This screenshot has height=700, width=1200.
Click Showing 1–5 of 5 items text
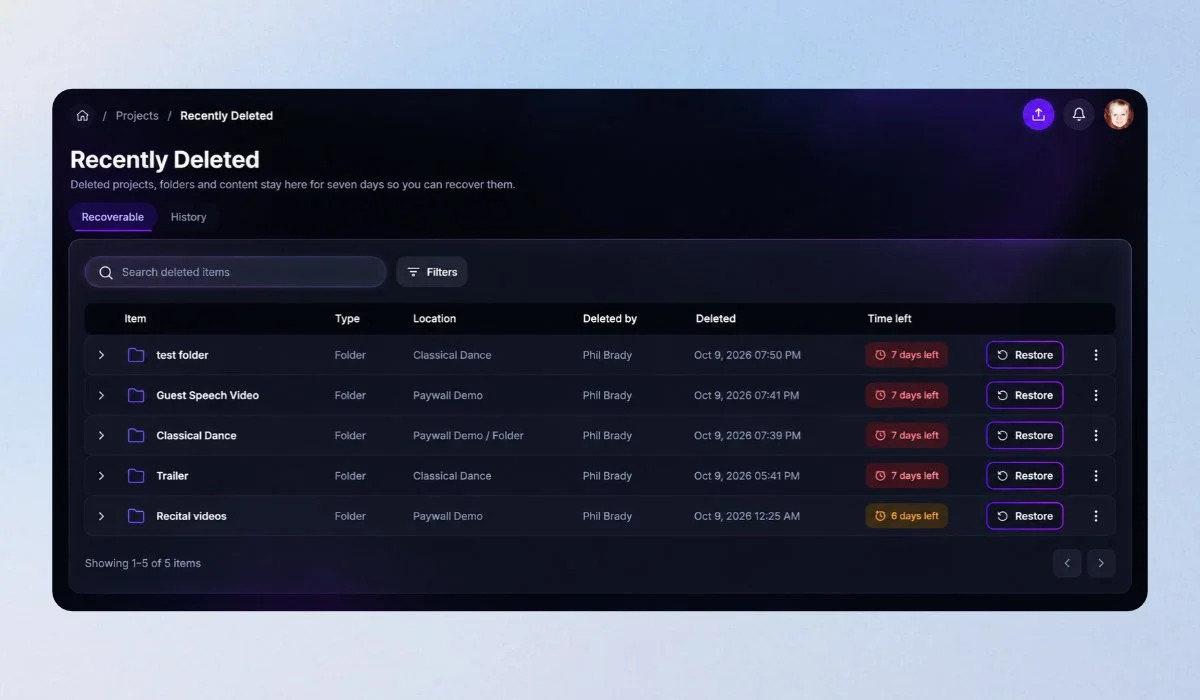tap(143, 563)
